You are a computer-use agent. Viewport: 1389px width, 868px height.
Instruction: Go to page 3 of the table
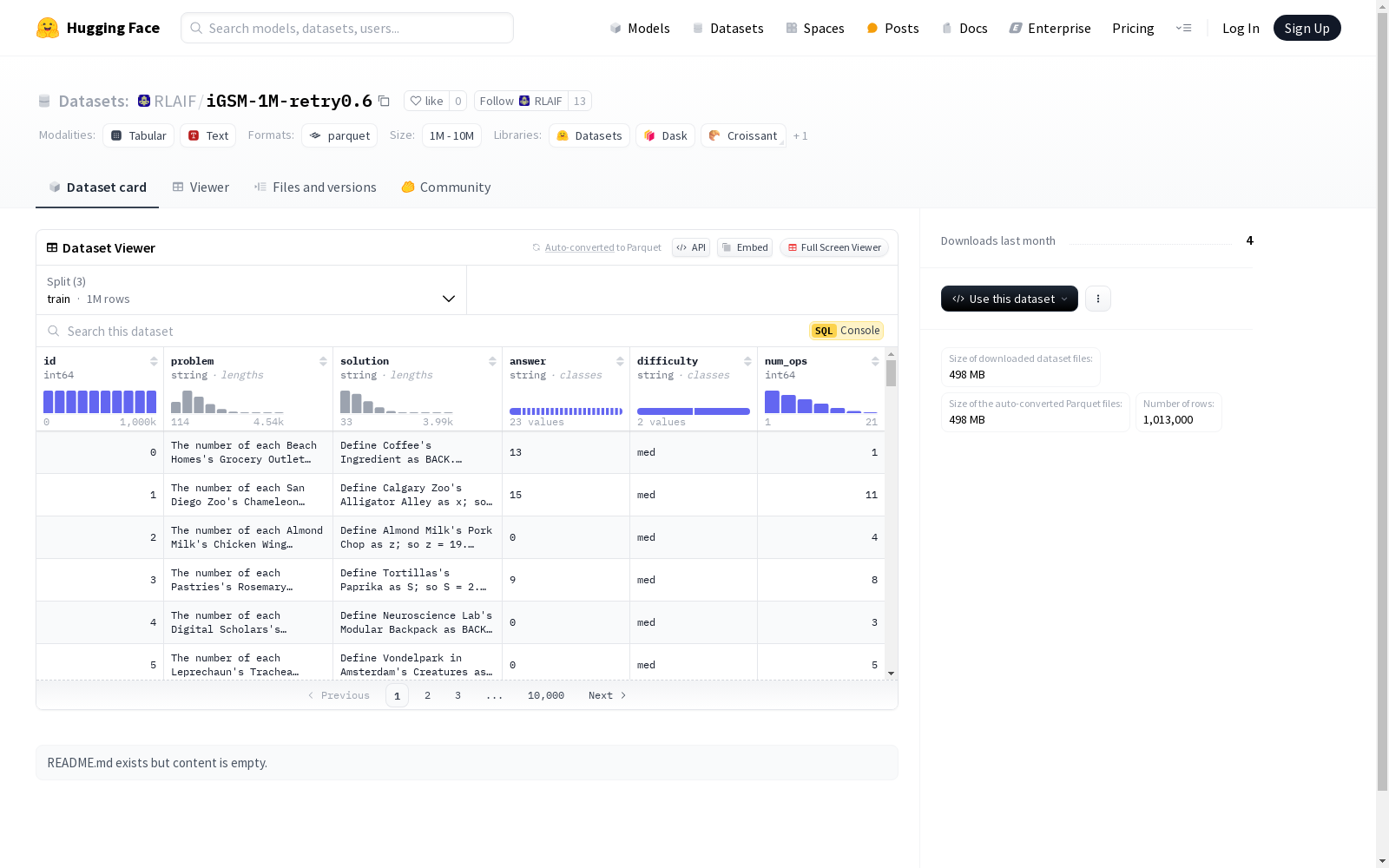pyautogui.click(x=458, y=695)
